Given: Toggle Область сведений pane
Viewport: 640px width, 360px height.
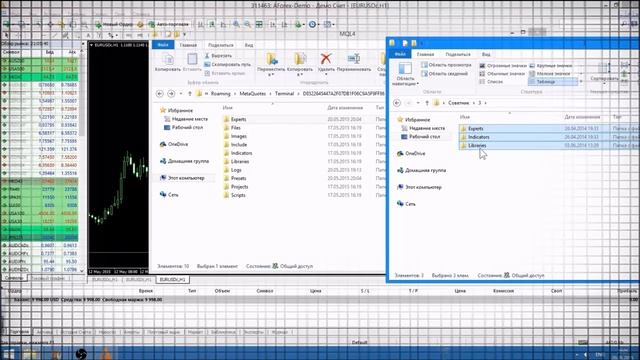Looking at the screenshot, I should point(444,73).
